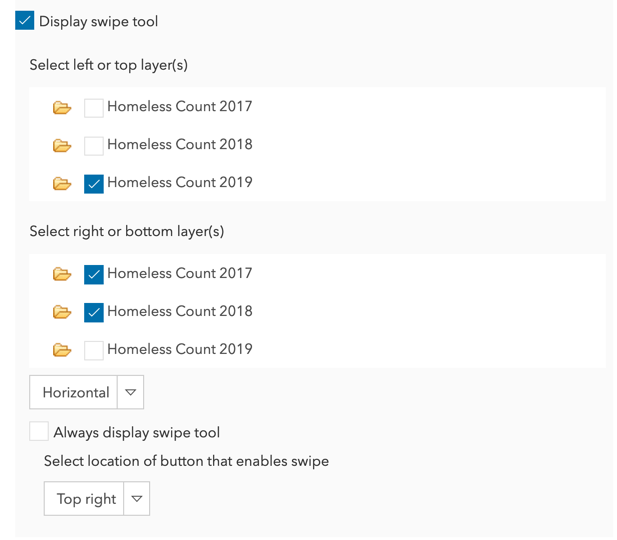The width and height of the screenshot is (617, 540).
Task: Click folder icon beside Homeless Count 2017 in right/bottom layers
Action: (x=62, y=274)
